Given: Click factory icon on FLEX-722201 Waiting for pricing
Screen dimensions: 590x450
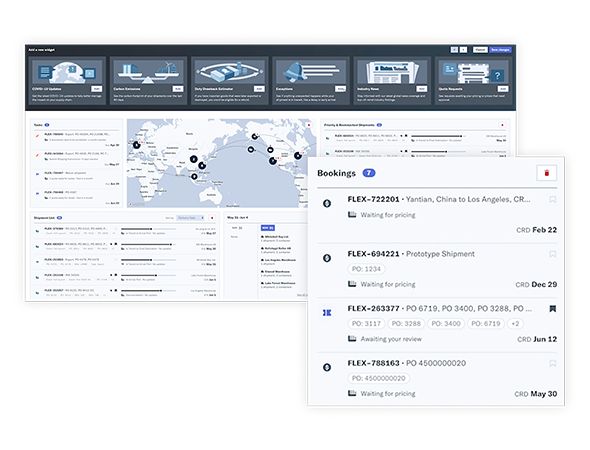Looking at the screenshot, I should pos(352,214).
